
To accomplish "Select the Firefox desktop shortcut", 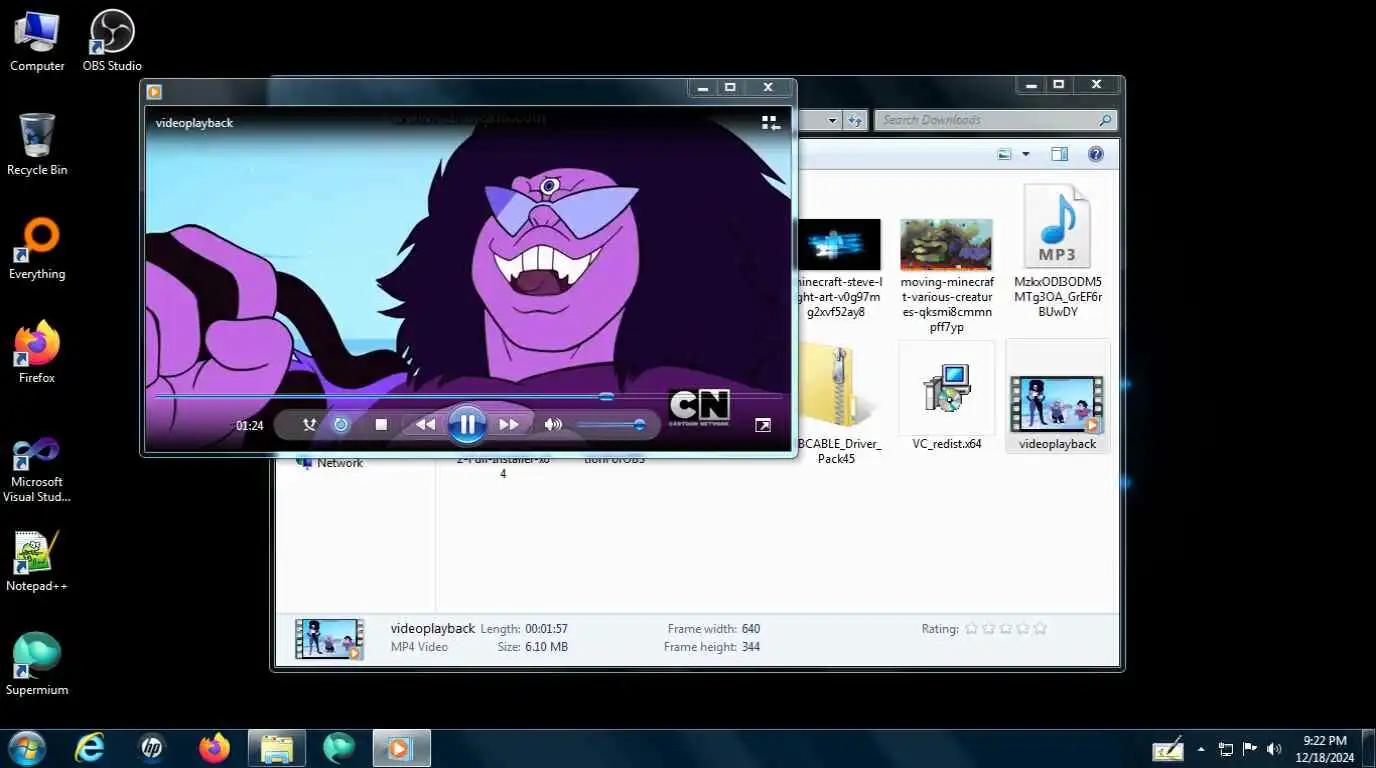I will (37, 353).
